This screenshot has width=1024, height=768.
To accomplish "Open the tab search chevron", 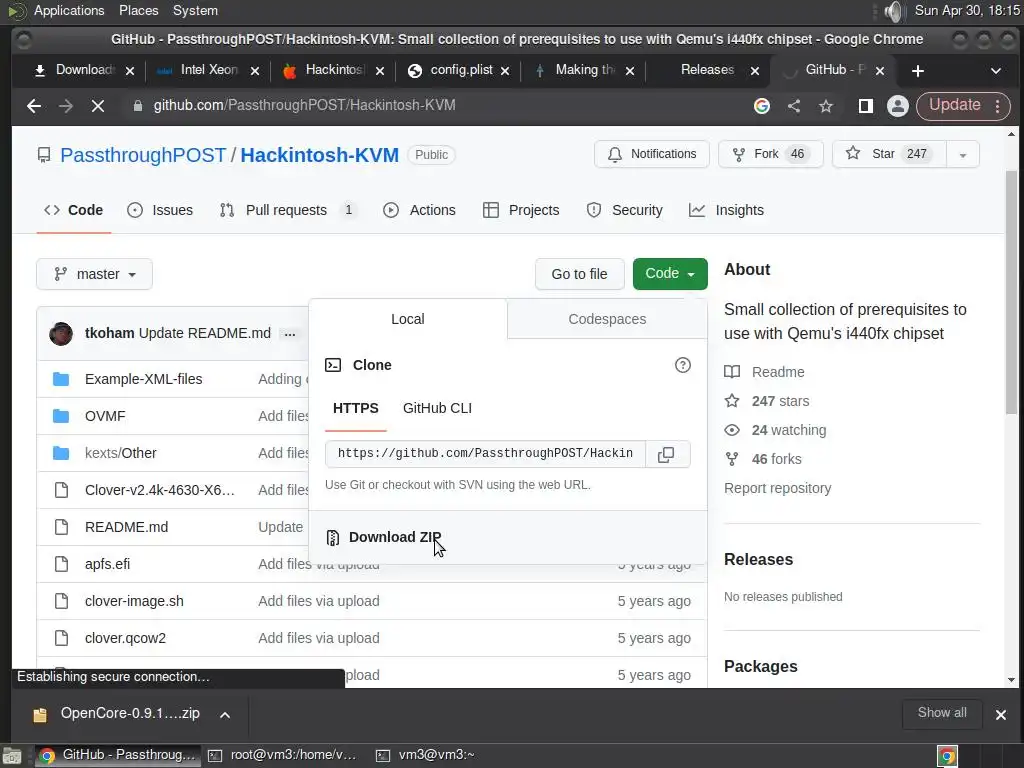I will 996,71.
